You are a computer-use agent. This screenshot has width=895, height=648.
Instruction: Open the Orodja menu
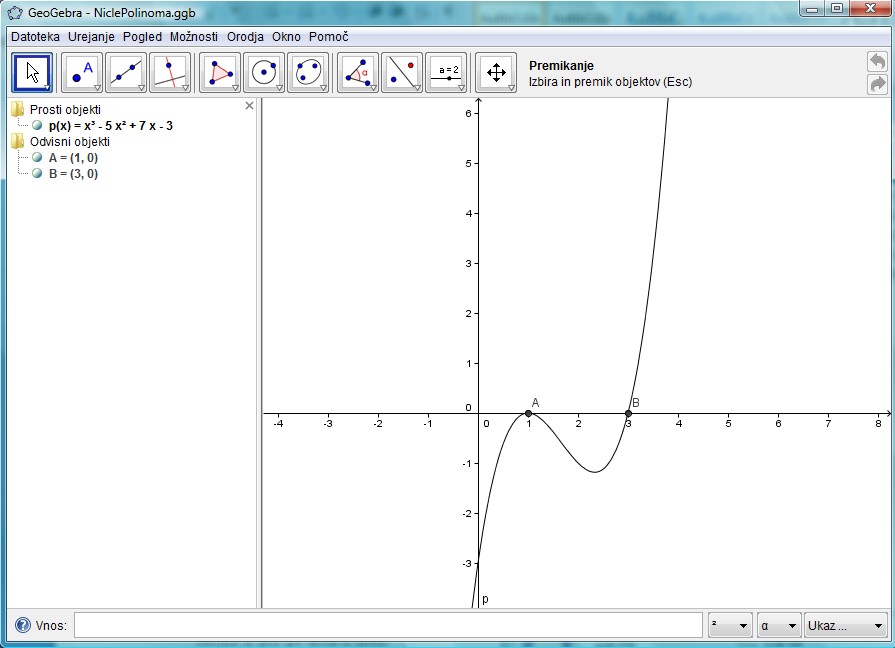point(245,36)
